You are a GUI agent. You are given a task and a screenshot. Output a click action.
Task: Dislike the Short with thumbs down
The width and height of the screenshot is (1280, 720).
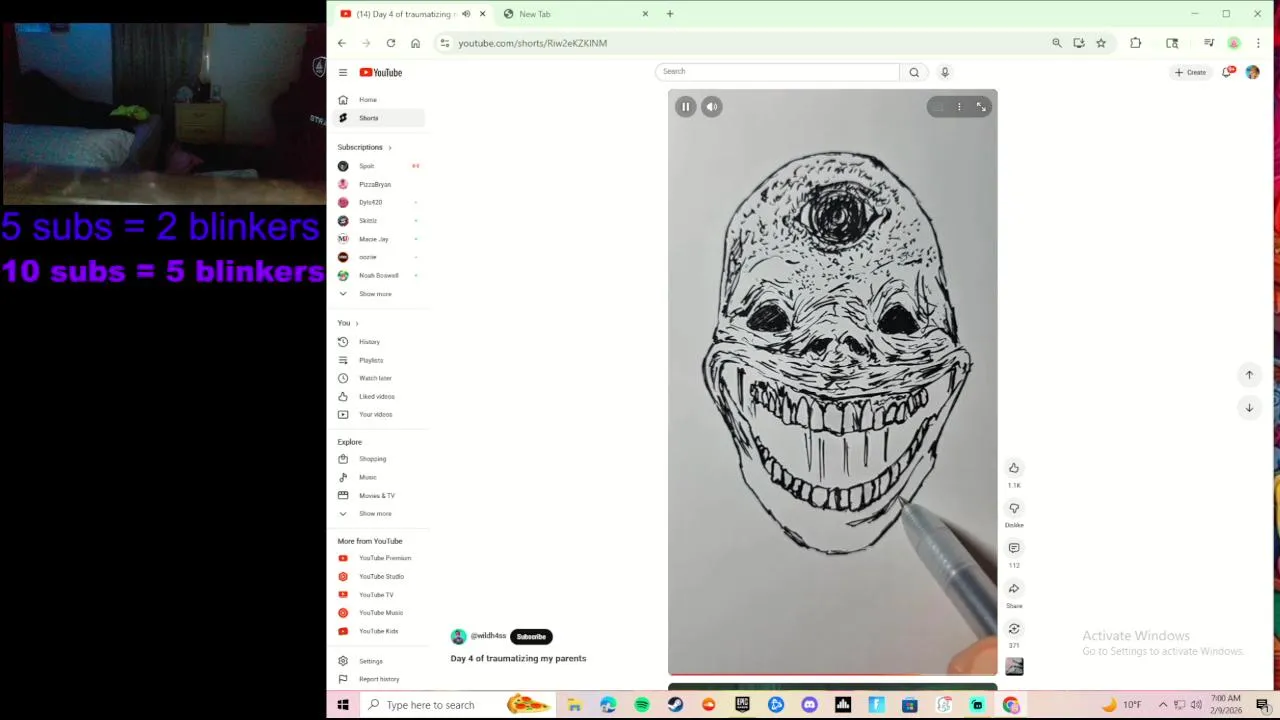point(1014,508)
